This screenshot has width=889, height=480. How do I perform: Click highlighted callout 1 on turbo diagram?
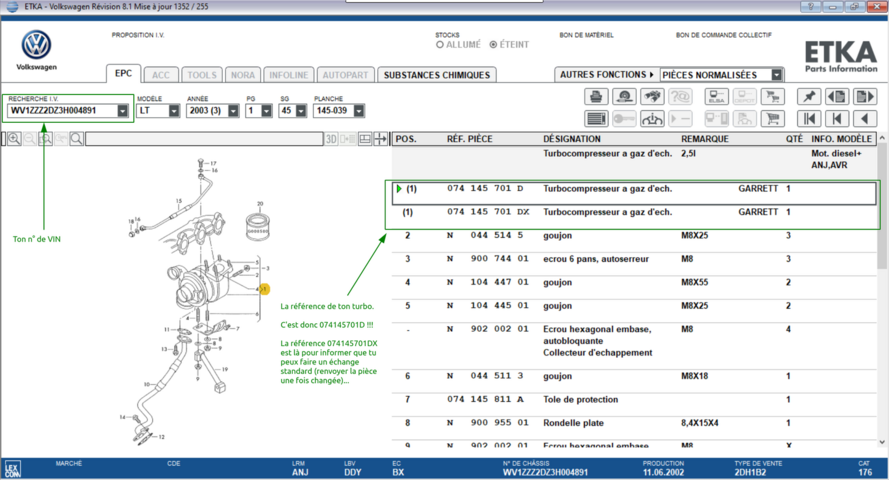click(264, 289)
